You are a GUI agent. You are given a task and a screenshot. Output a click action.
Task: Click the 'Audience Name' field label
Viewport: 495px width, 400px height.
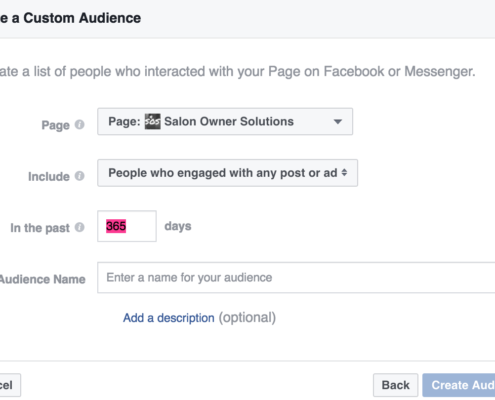tap(43, 279)
